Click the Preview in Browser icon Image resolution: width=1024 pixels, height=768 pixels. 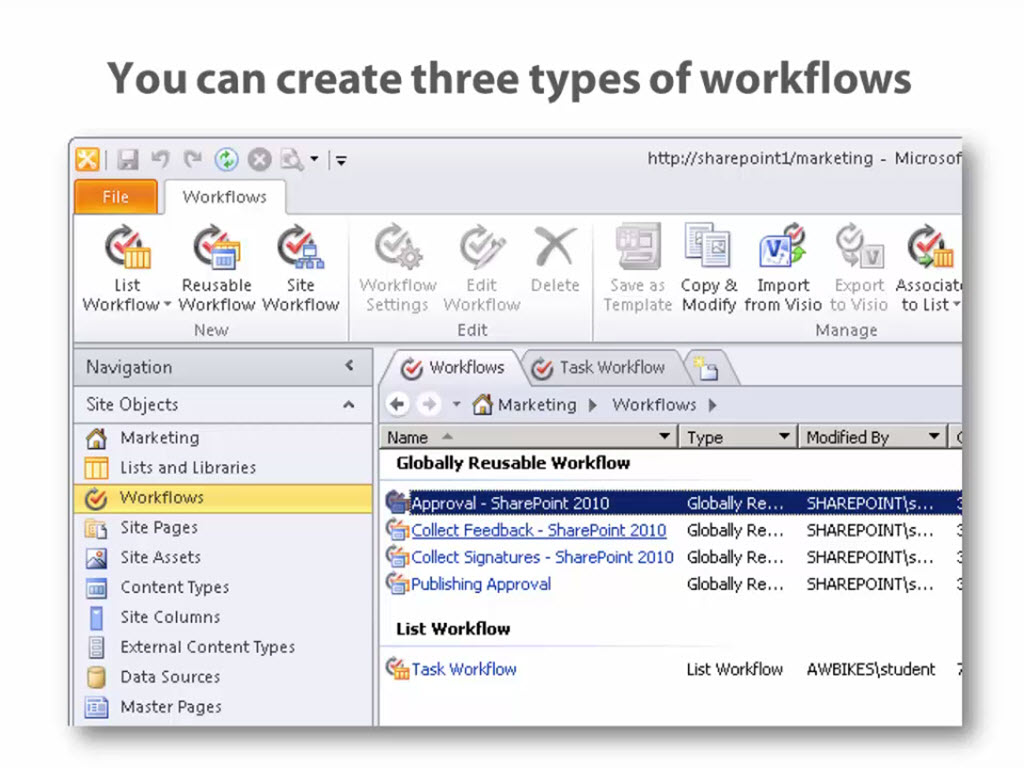[x=291, y=159]
